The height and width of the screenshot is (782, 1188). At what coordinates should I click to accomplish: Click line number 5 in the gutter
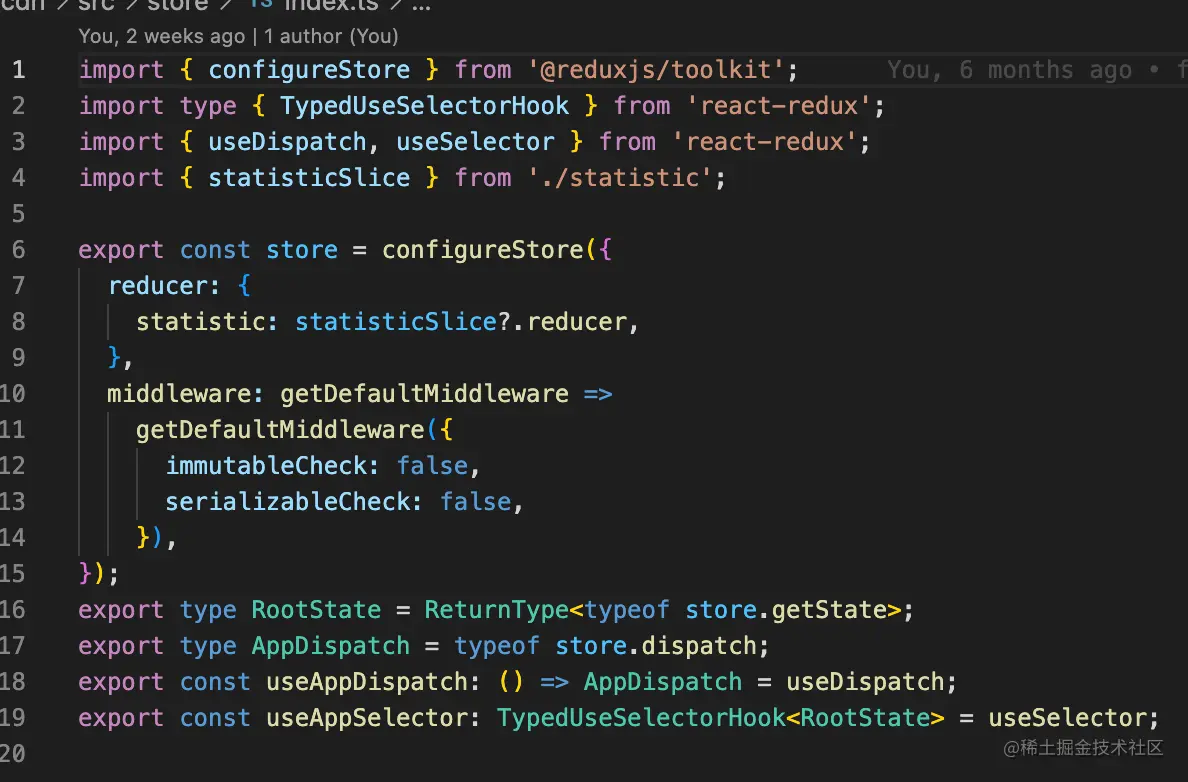pyautogui.click(x=18, y=214)
